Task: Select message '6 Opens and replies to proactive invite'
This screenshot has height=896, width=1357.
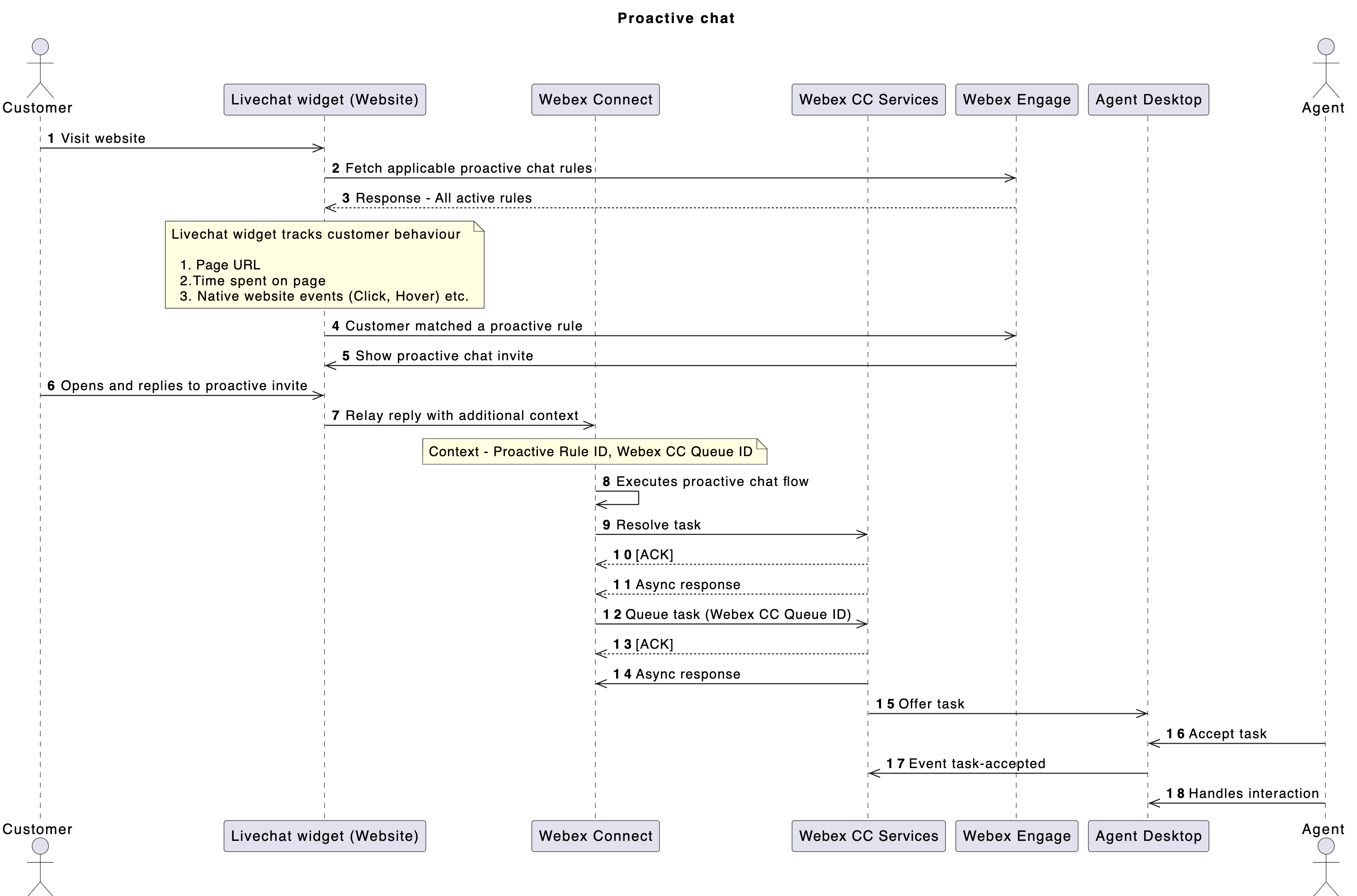Action: pyautogui.click(x=177, y=386)
